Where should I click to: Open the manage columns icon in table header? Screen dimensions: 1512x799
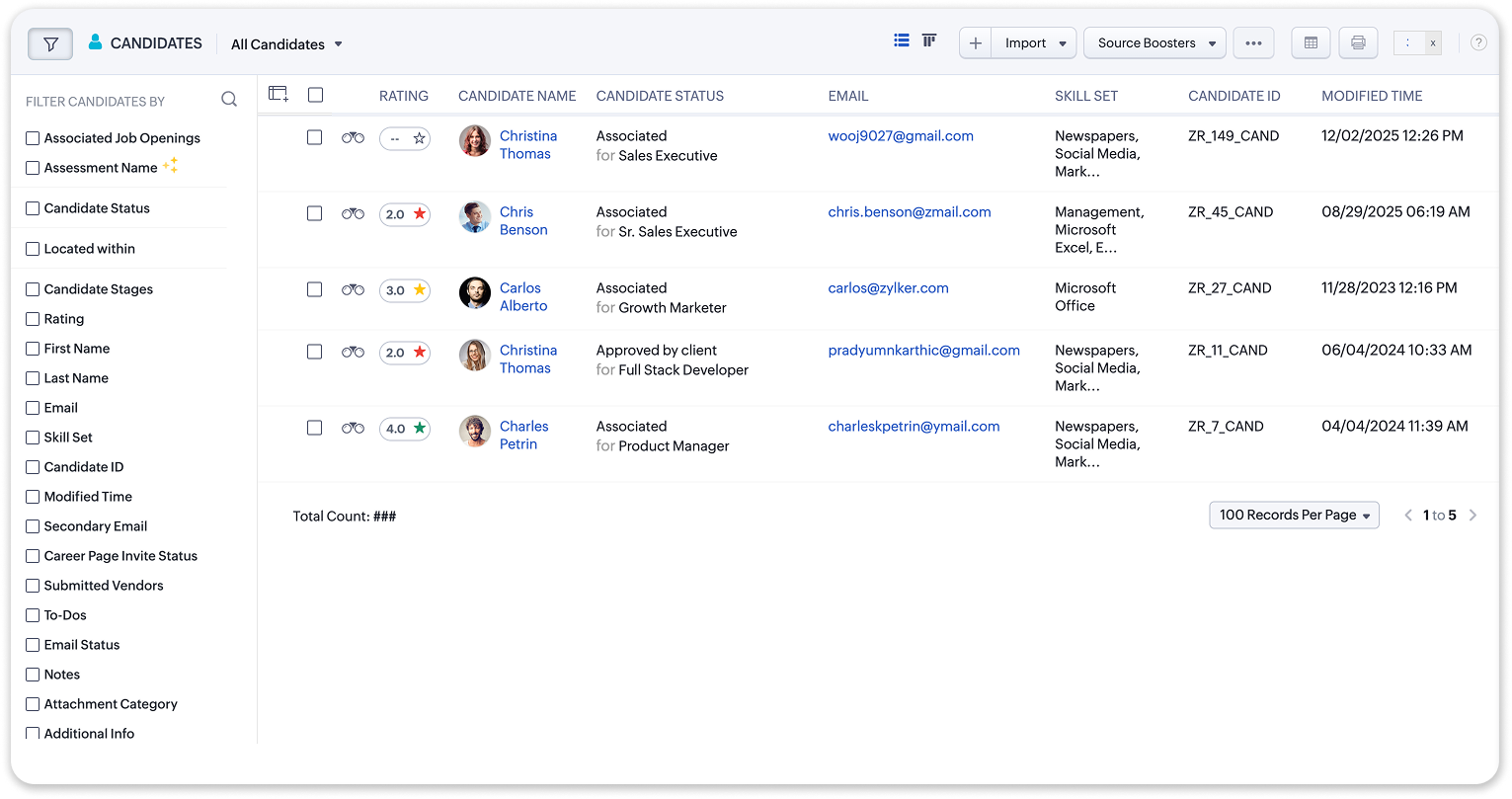click(x=279, y=94)
